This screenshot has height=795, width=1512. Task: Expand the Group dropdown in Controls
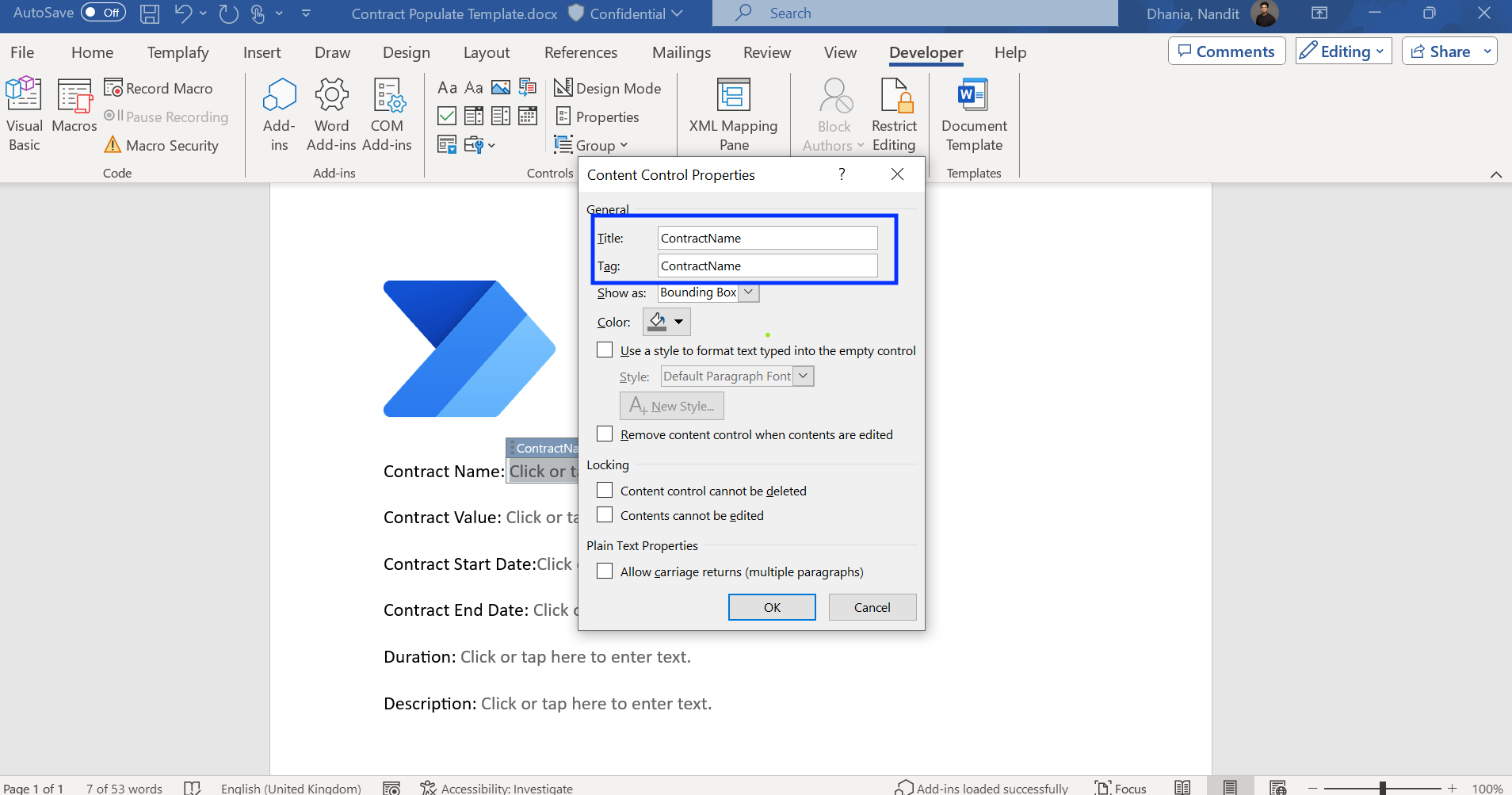tap(625, 144)
